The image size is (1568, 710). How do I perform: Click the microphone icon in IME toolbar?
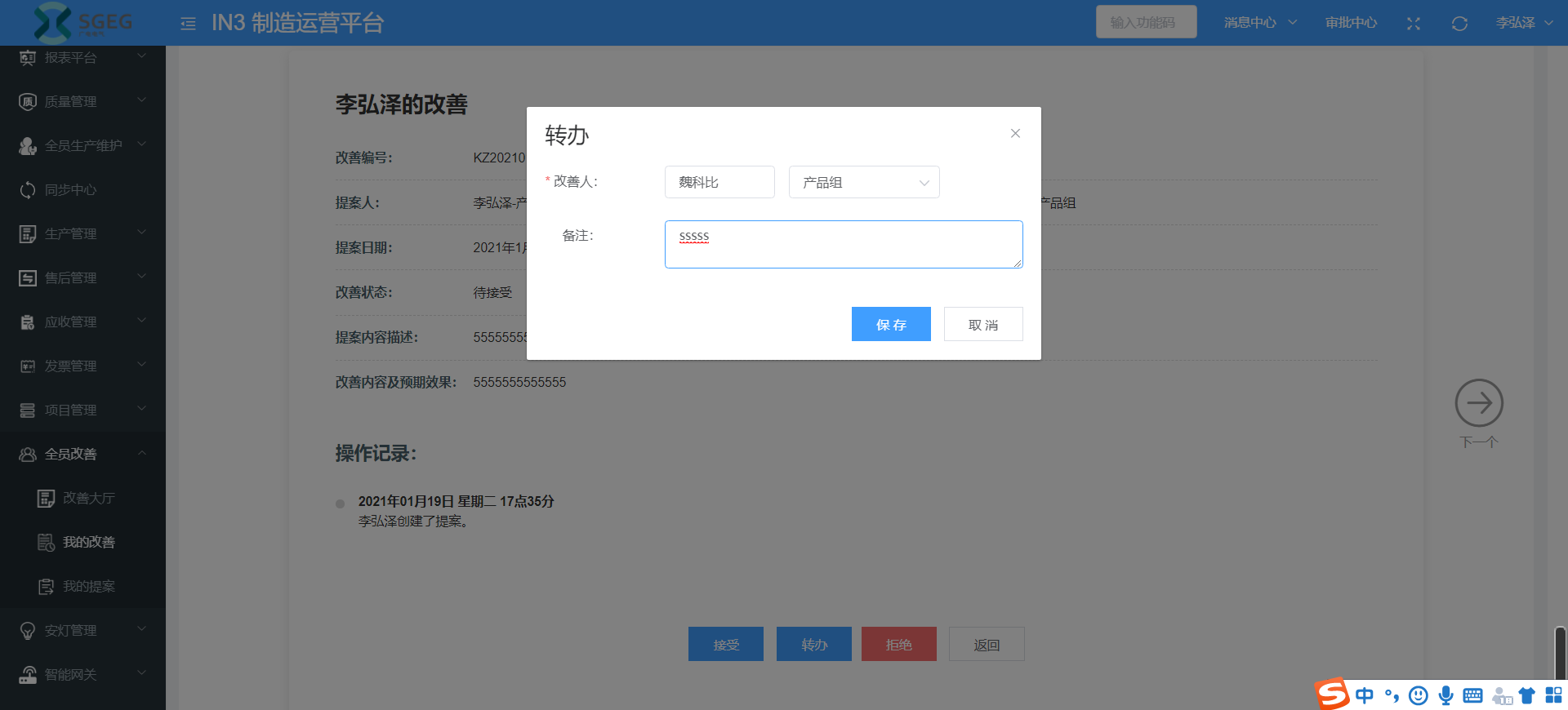click(1445, 695)
